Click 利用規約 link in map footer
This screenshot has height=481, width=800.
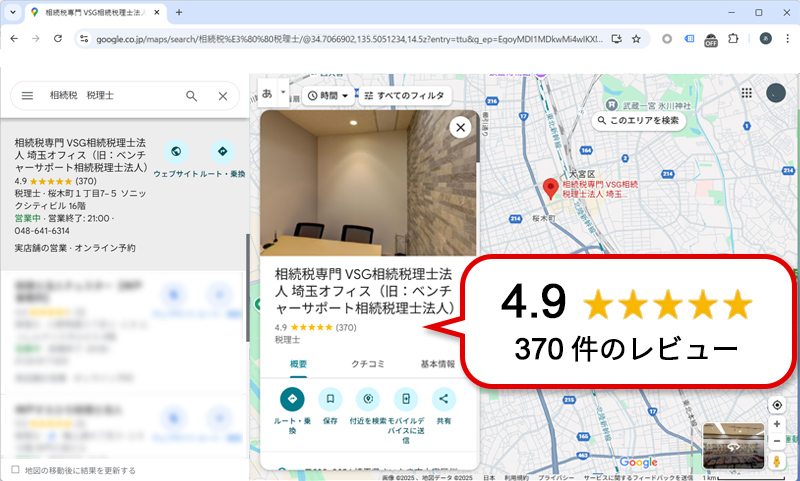click(x=516, y=478)
